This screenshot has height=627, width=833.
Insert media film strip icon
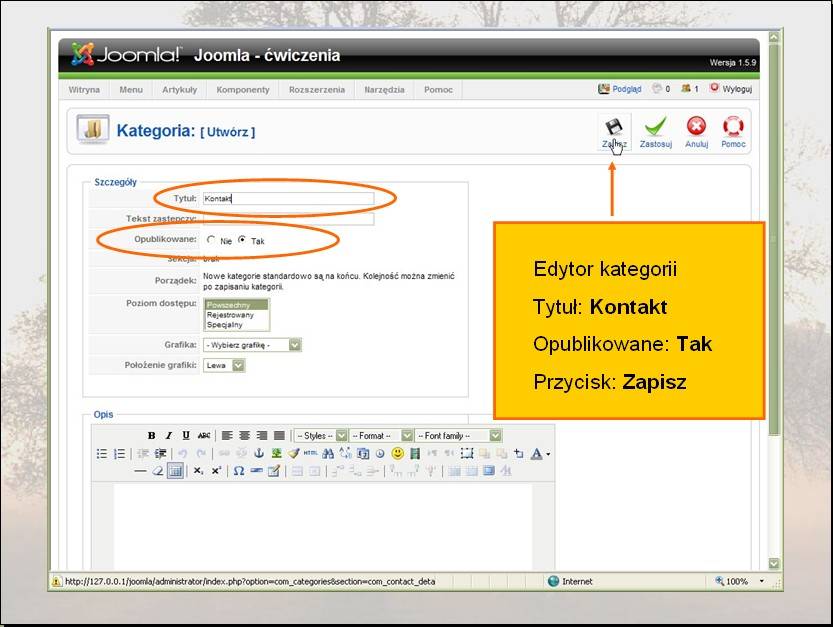pyautogui.click(x=415, y=453)
